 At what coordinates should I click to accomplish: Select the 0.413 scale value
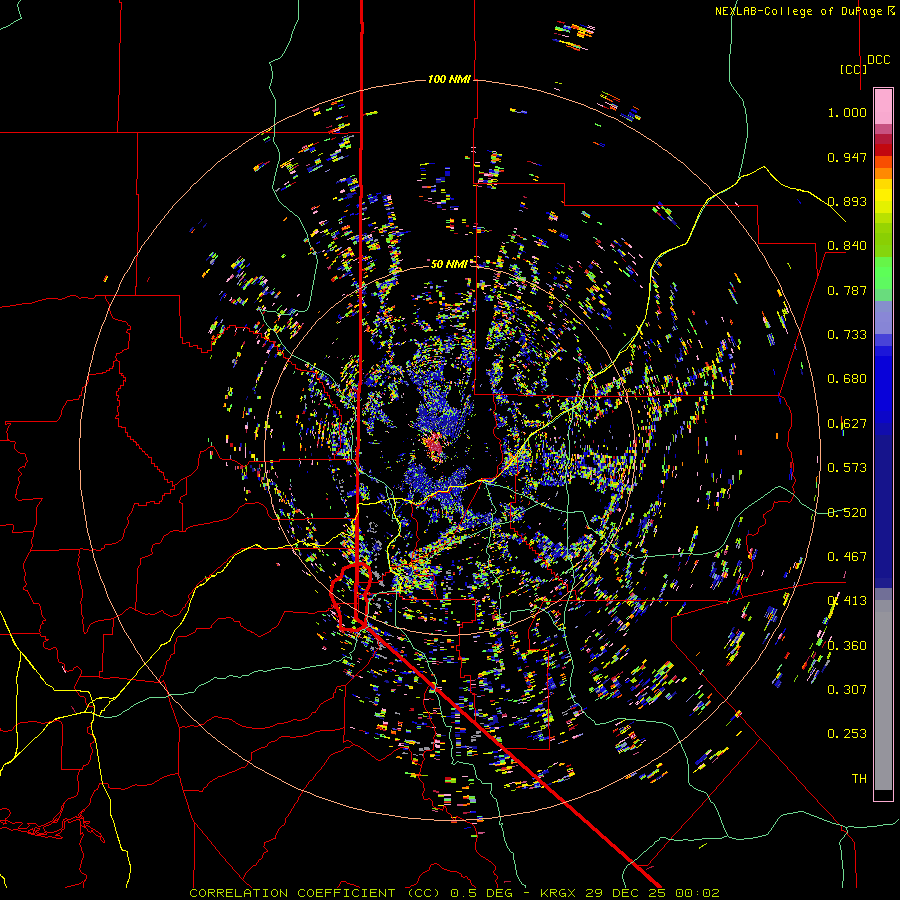point(847,601)
